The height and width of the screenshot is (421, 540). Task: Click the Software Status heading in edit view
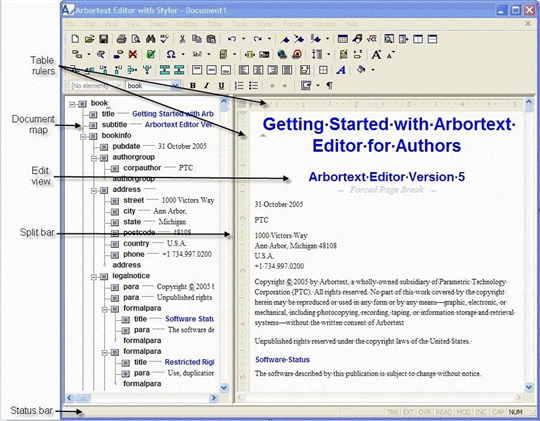pyautogui.click(x=282, y=360)
